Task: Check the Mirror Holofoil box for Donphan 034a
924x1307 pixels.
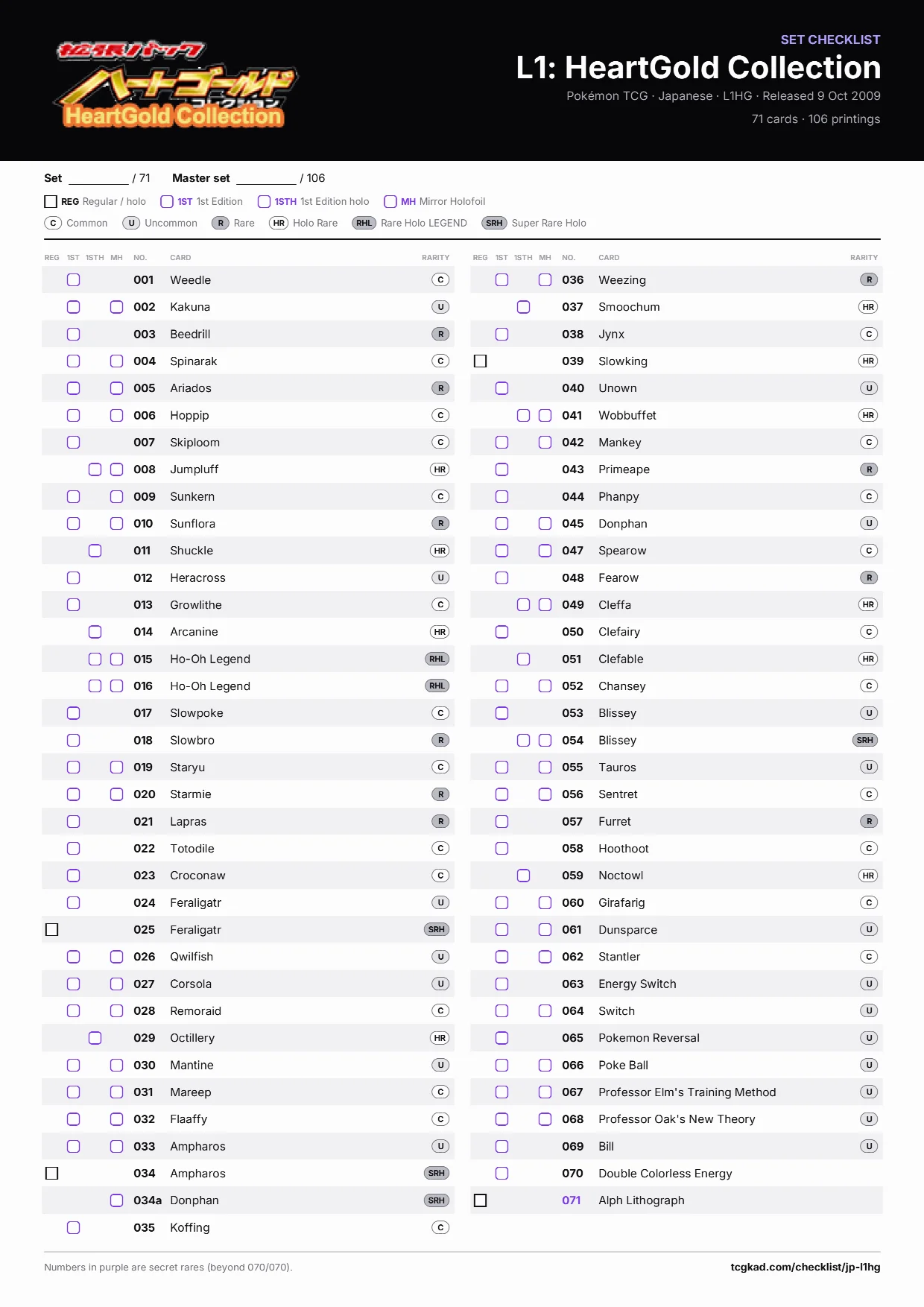Action: (x=117, y=1200)
